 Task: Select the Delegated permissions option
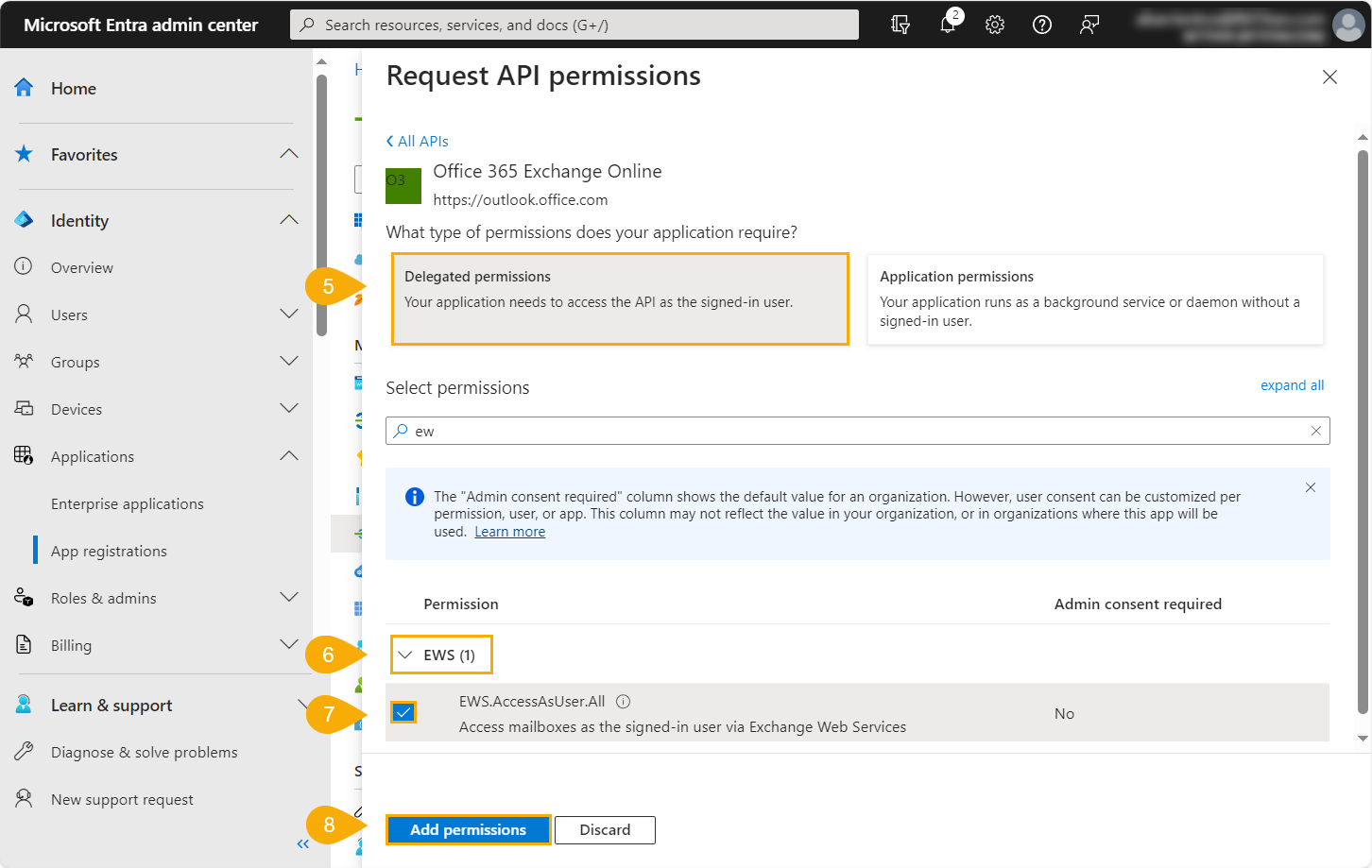pos(620,298)
